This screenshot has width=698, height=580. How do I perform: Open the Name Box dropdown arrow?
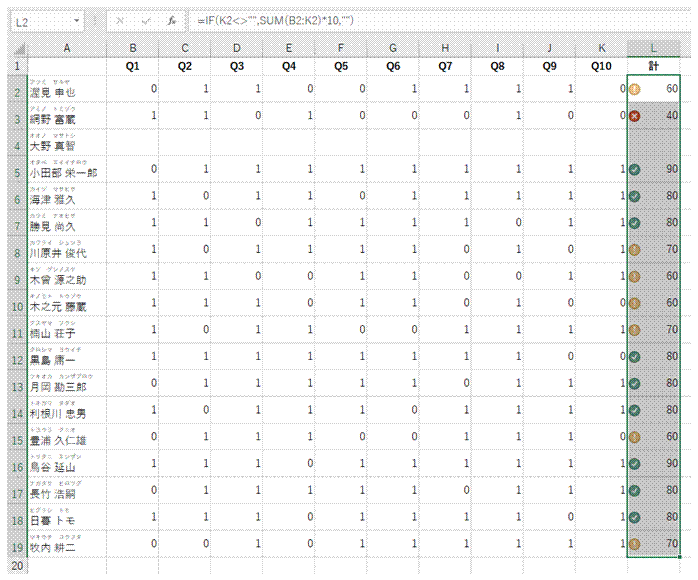click(77, 21)
